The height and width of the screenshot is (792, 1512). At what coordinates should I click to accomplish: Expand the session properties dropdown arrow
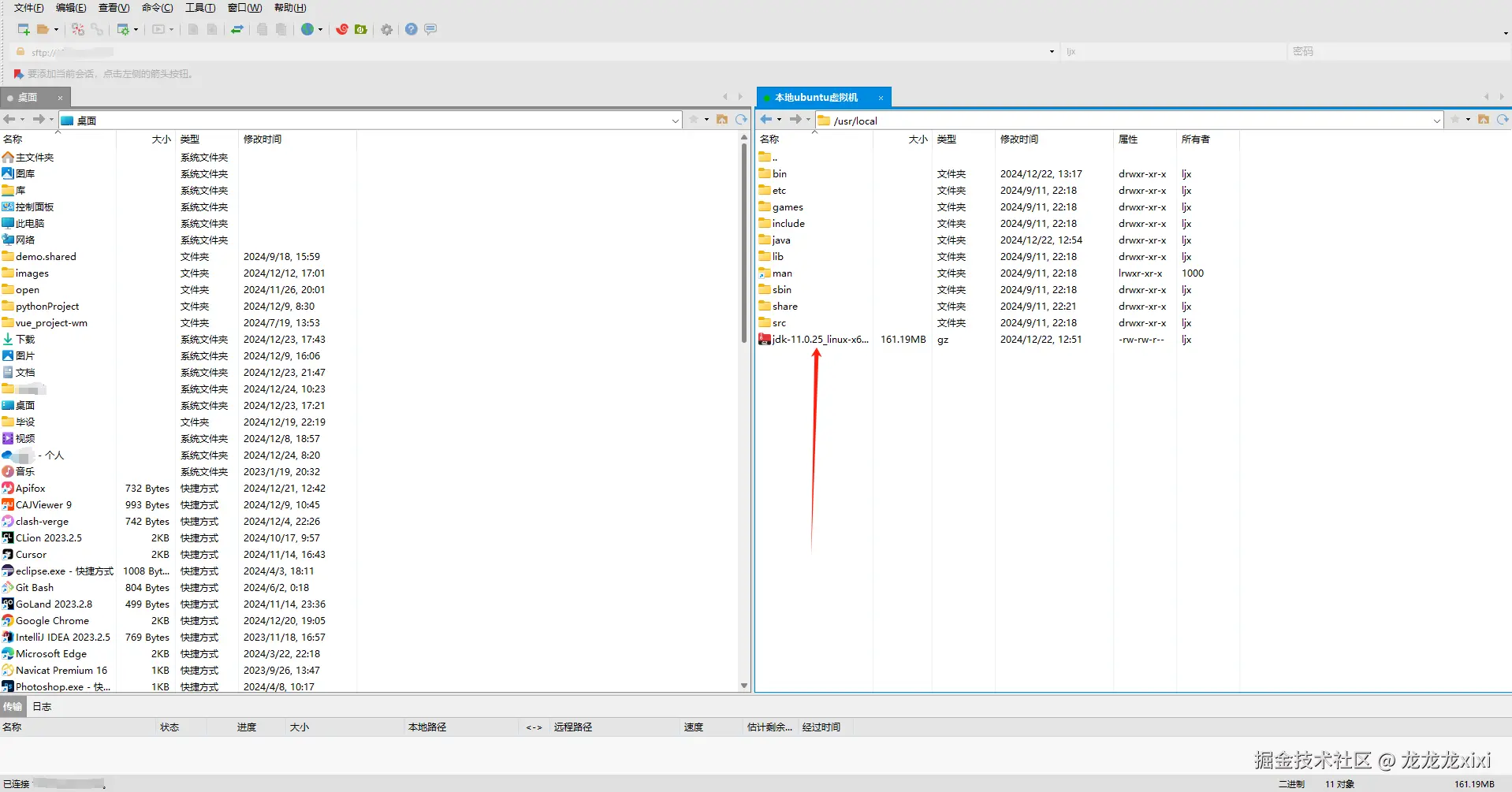136,30
